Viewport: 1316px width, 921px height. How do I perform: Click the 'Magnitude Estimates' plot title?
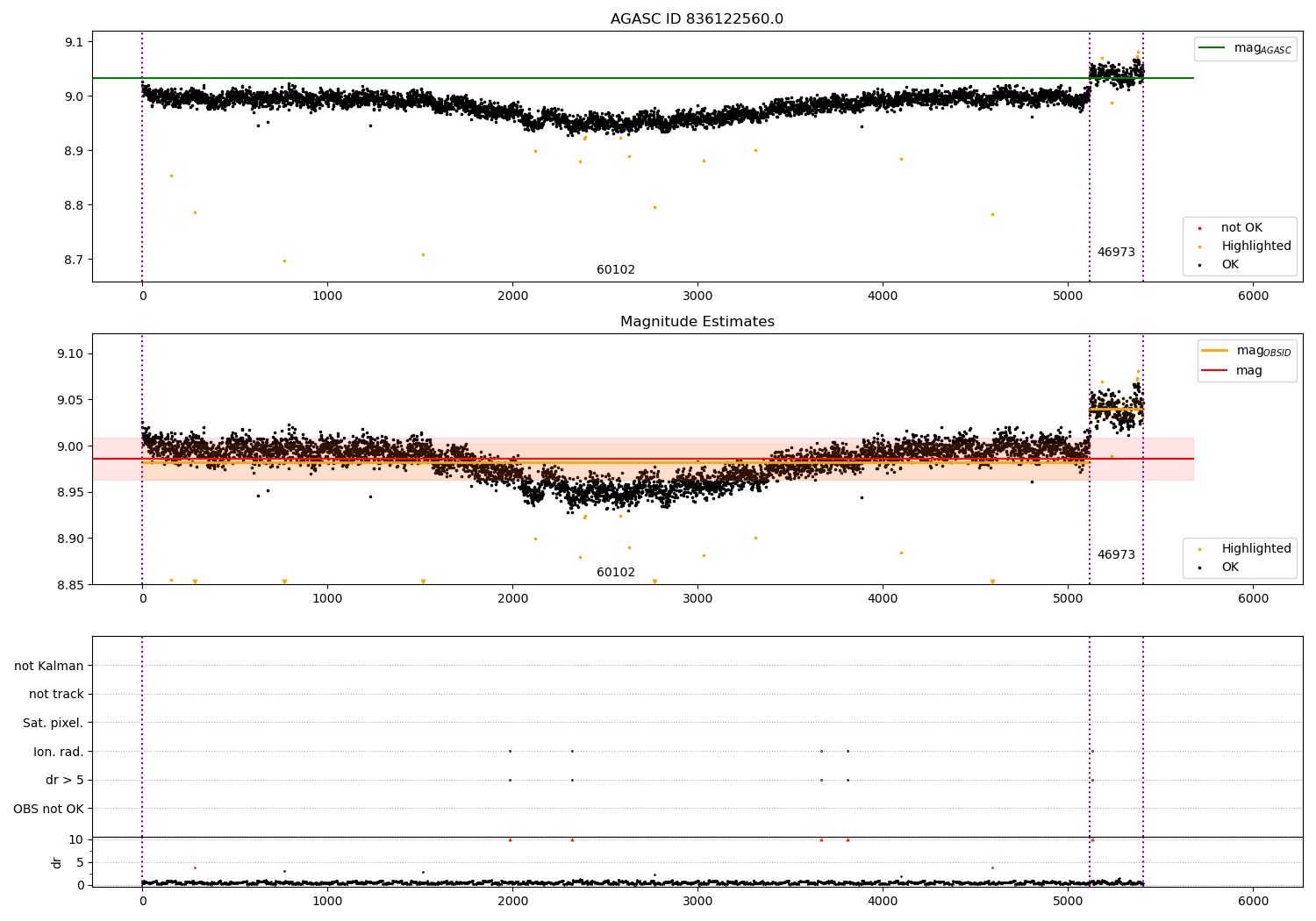click(x=697, y=322)
